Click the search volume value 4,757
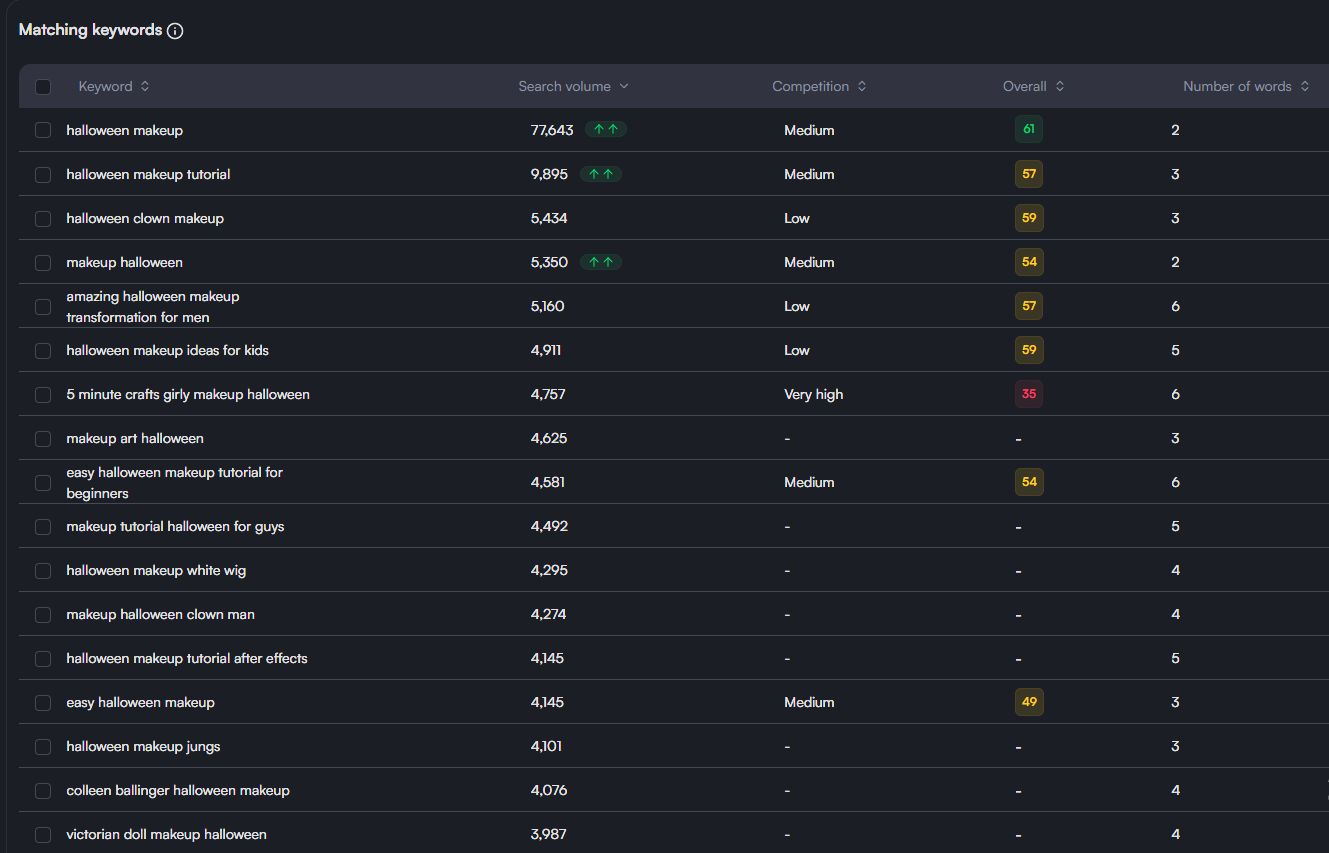Viewport: 1329px width, 853px height. [548, 395]
